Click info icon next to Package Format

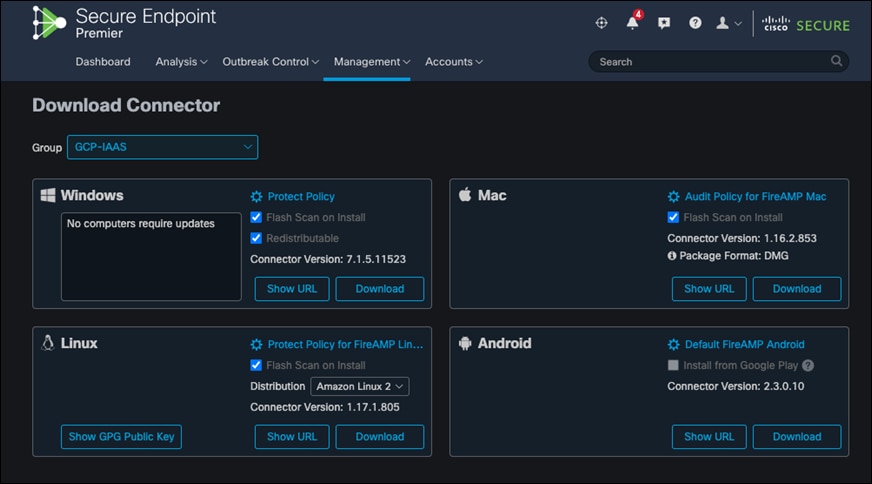[672, 256]
